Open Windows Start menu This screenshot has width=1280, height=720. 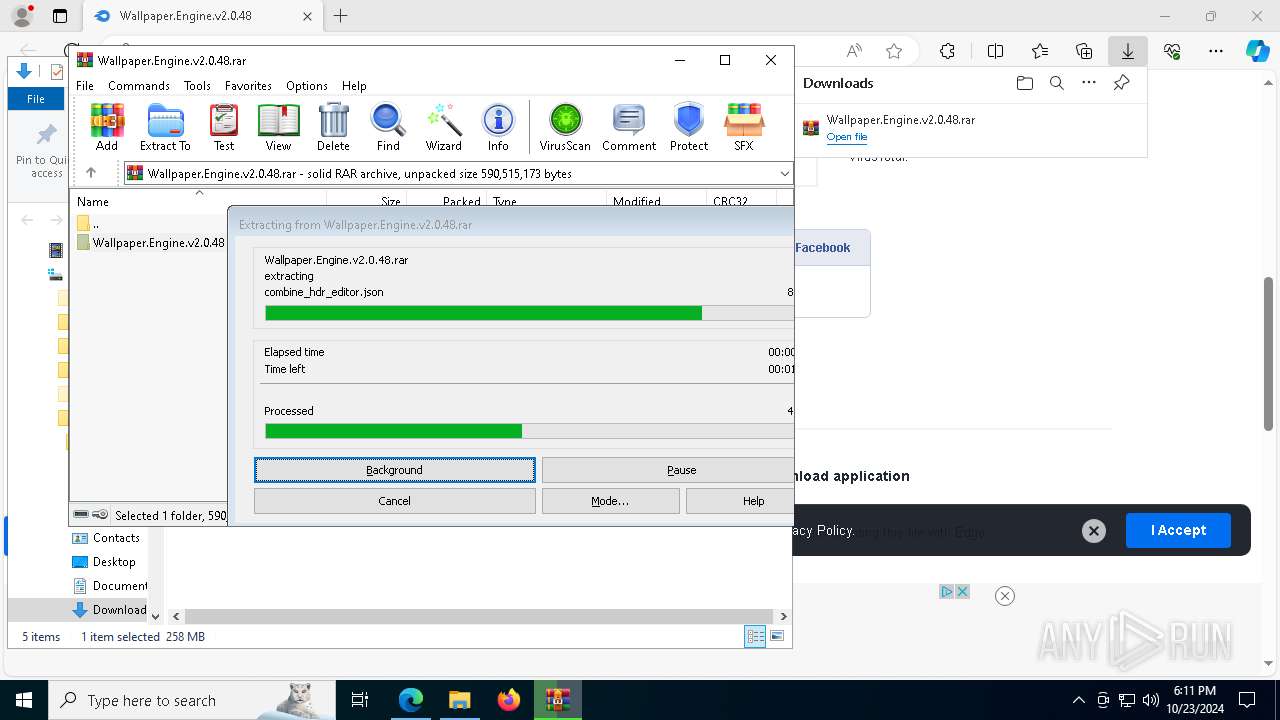tap(24, 700)
